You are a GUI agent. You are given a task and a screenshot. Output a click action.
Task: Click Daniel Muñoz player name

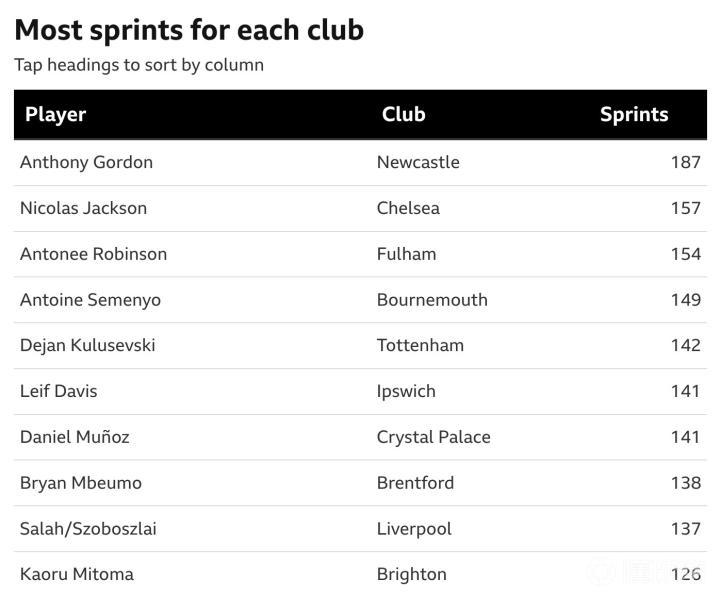point(74,437)
